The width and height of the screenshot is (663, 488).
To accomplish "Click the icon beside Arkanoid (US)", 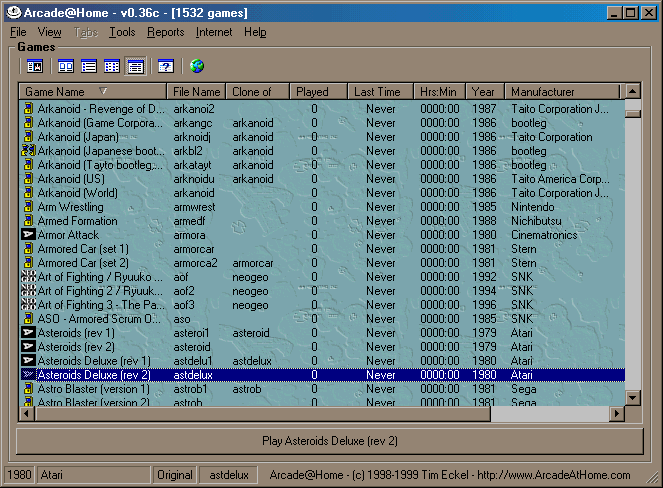I will [28, 178].
